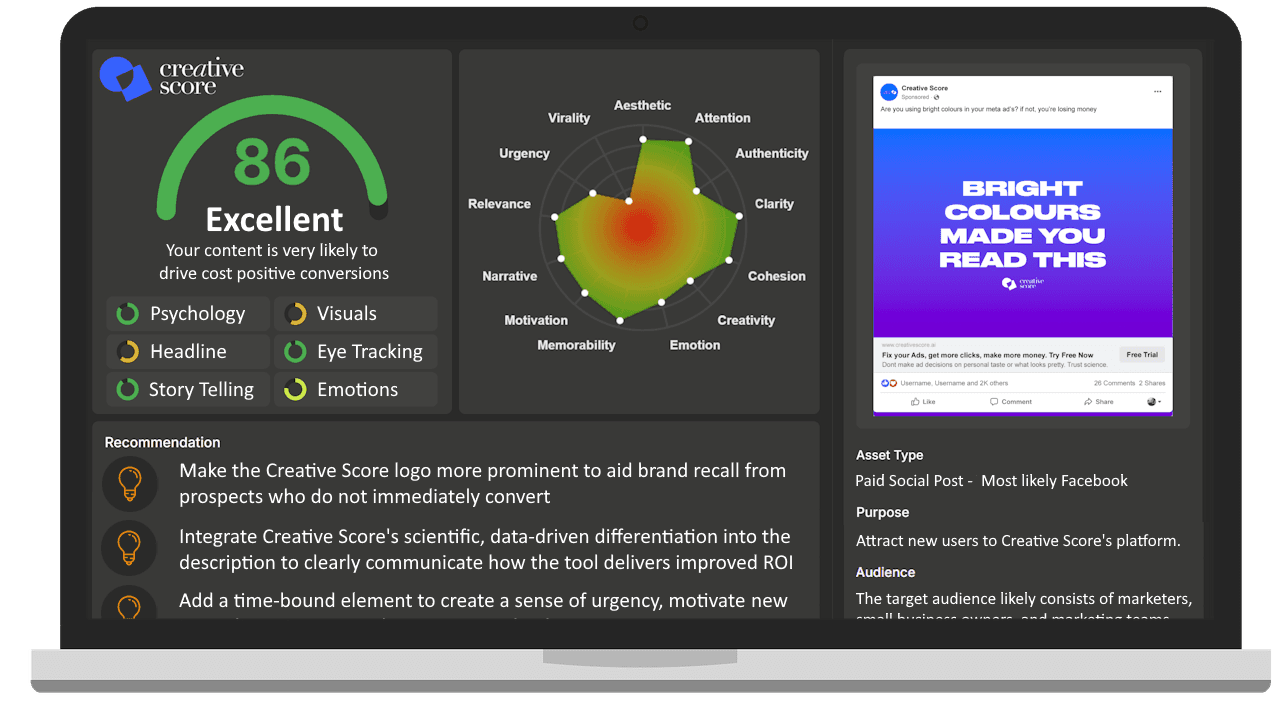The height and width of the screenshot is (720, 1280).
Task: Select the Relevance label on the radar chart
Action: point(499,203)
